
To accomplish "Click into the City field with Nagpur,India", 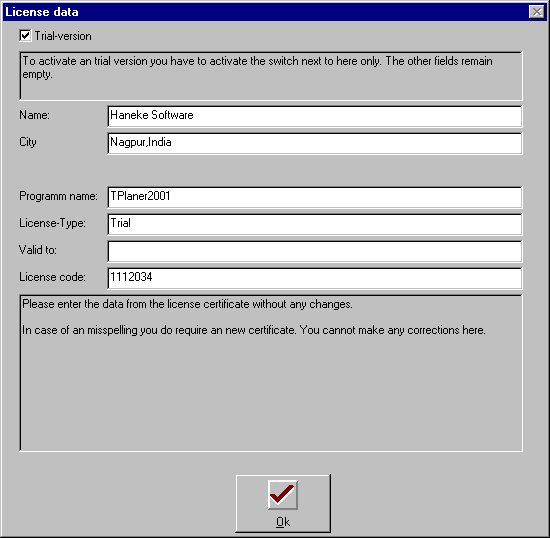I will (315, 143).
